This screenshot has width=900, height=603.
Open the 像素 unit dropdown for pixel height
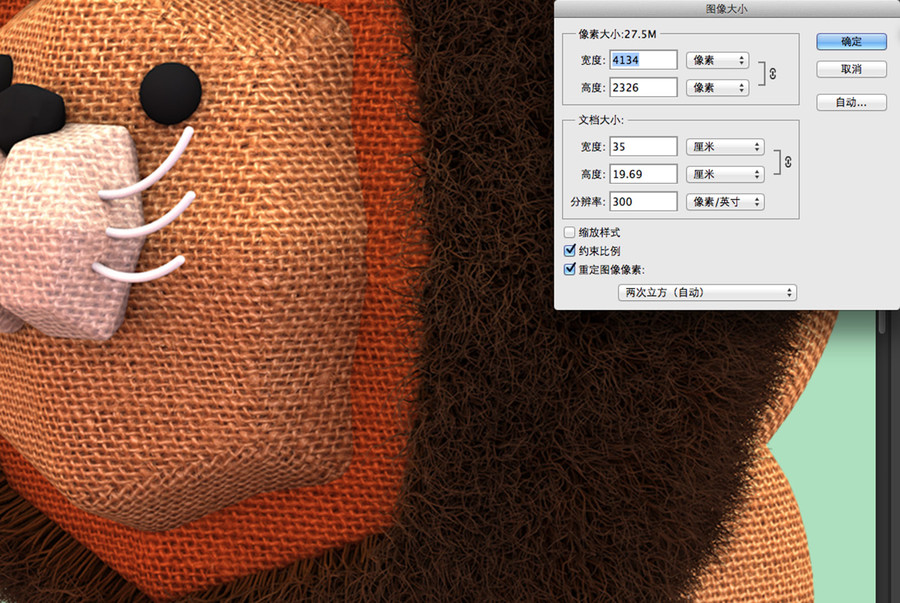click(717, 87)
